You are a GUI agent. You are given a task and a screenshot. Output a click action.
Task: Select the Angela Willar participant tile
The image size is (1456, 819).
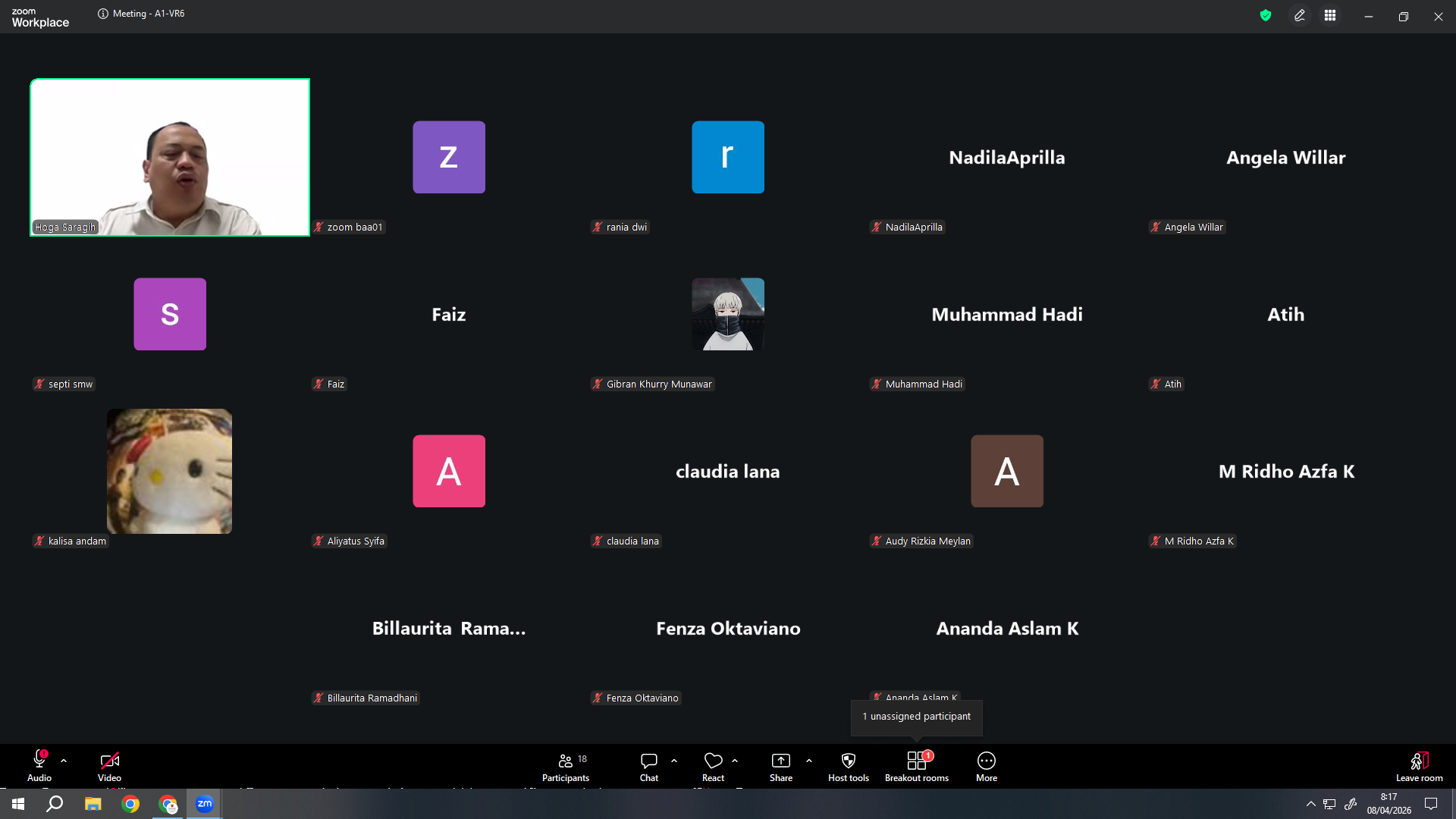click(x=1286, y=157)
